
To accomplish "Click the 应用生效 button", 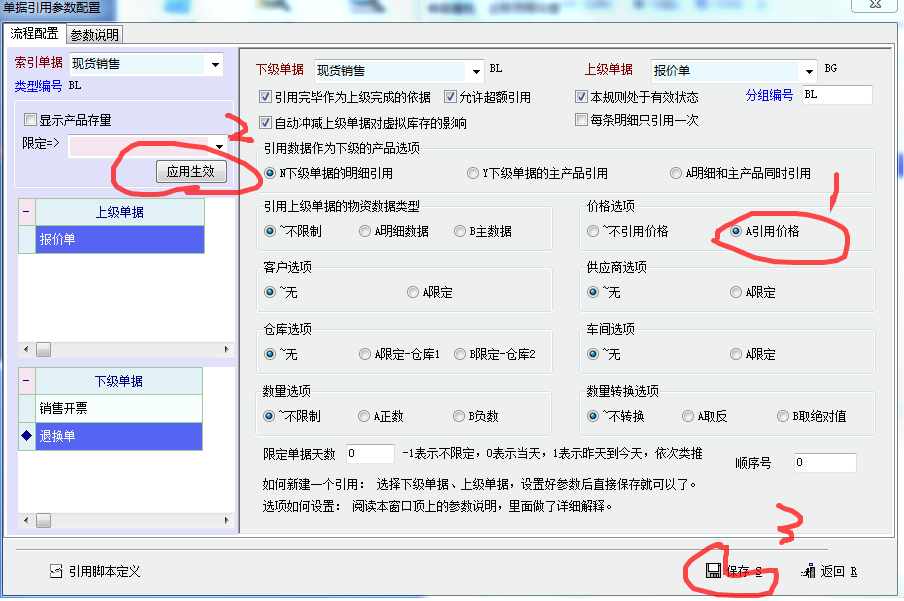I will (191, 172).
